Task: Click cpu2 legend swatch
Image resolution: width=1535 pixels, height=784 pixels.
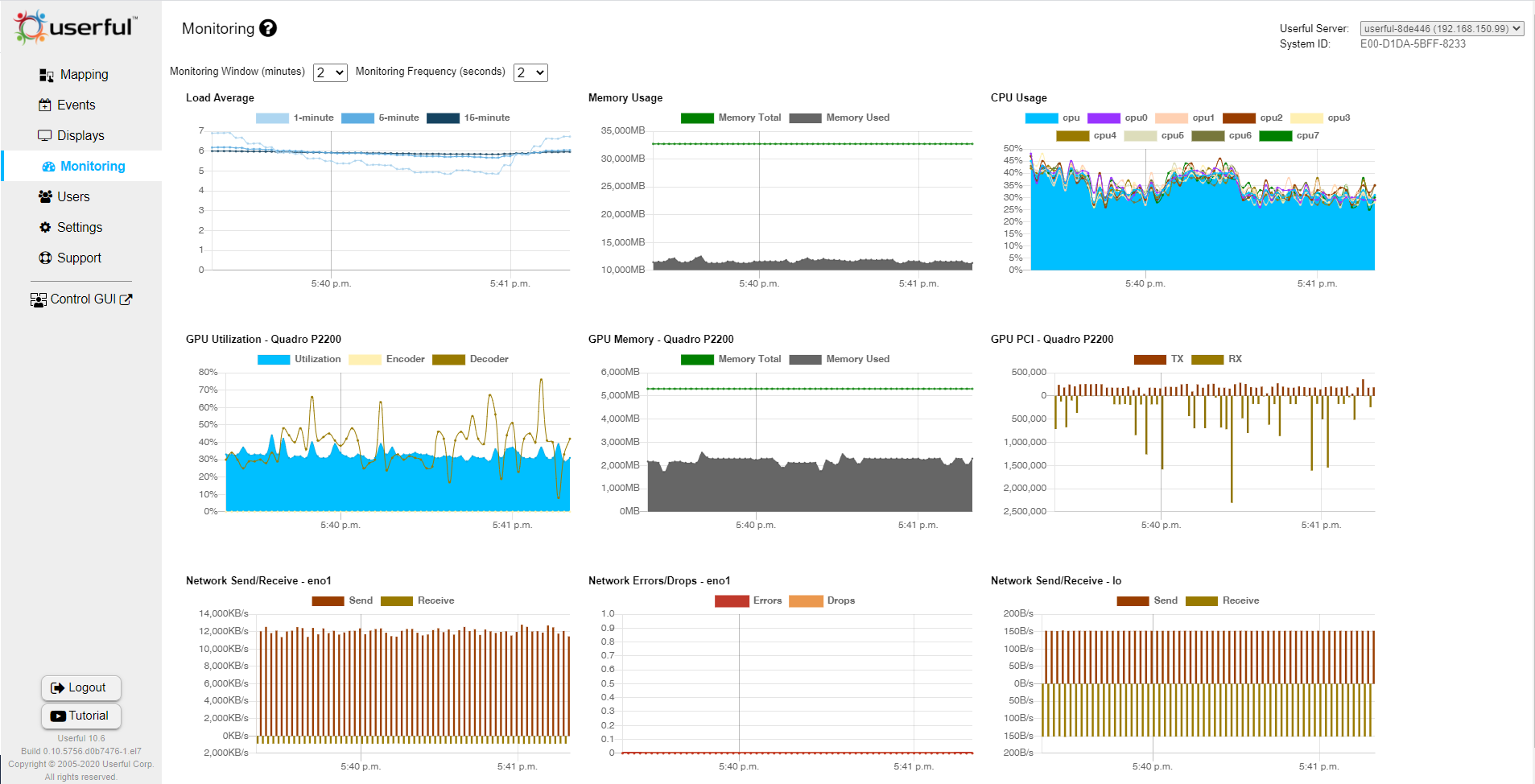Action: coord(1239,118)
